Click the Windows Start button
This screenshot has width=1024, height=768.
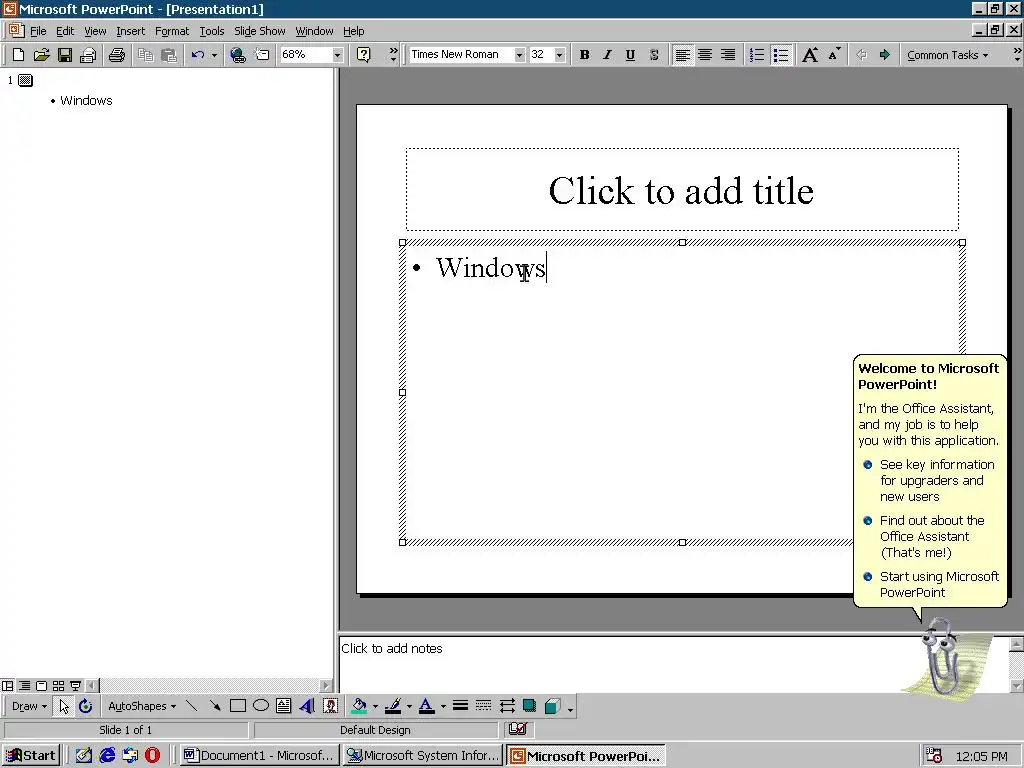click(31, 756)
